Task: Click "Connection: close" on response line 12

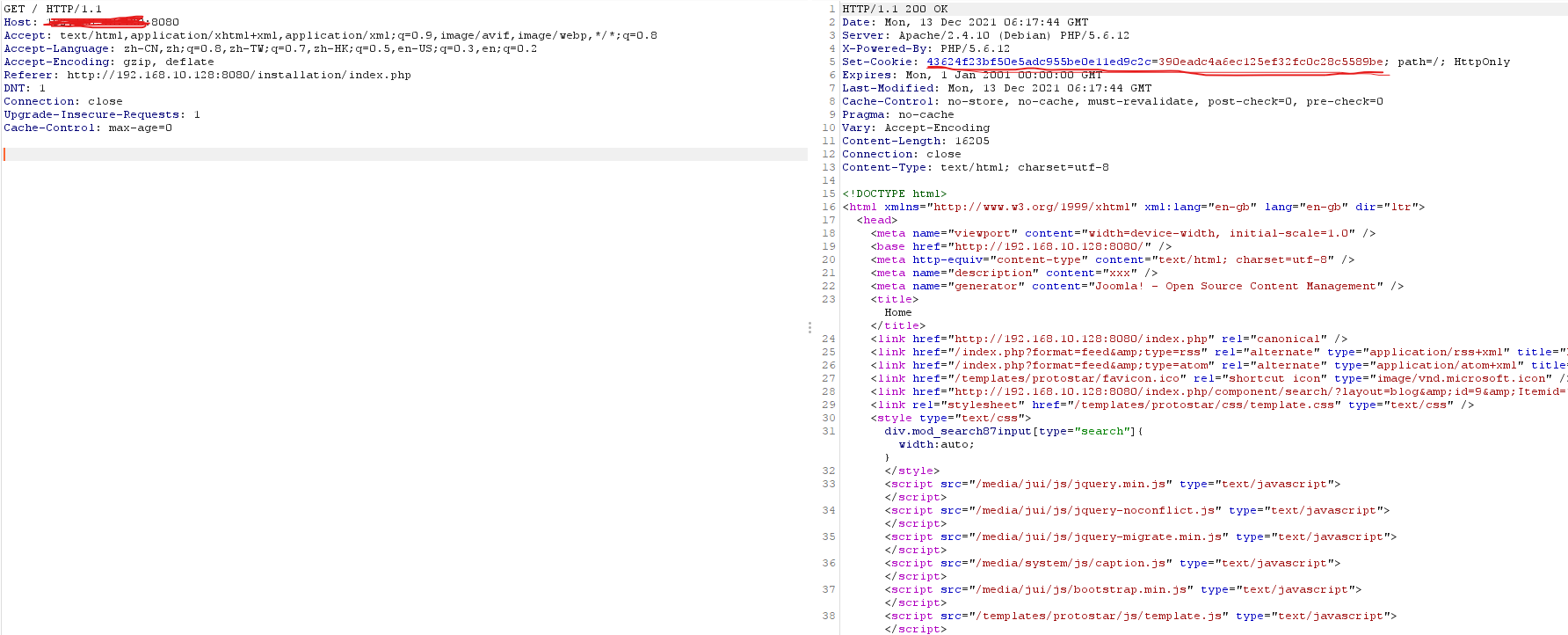Action: tap(902, 154)
